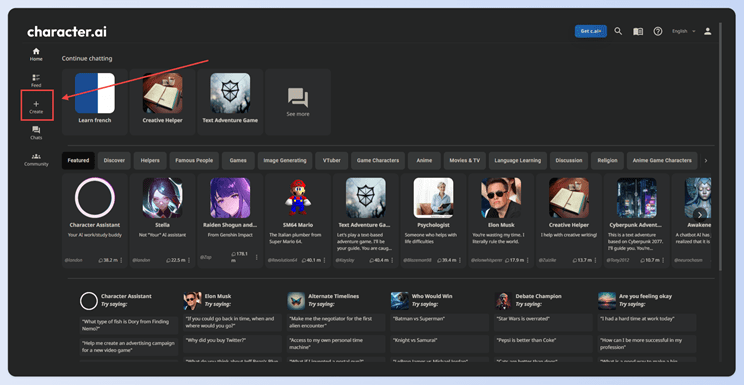
Task: Open Chats in the sidebar
Action: point(36,133)
